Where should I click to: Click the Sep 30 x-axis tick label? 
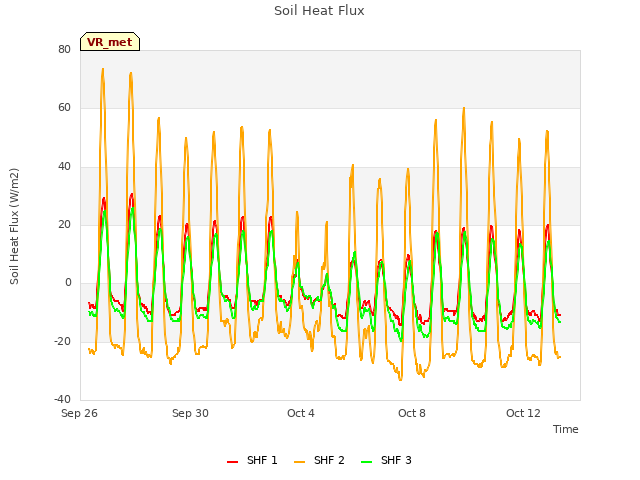190,413
